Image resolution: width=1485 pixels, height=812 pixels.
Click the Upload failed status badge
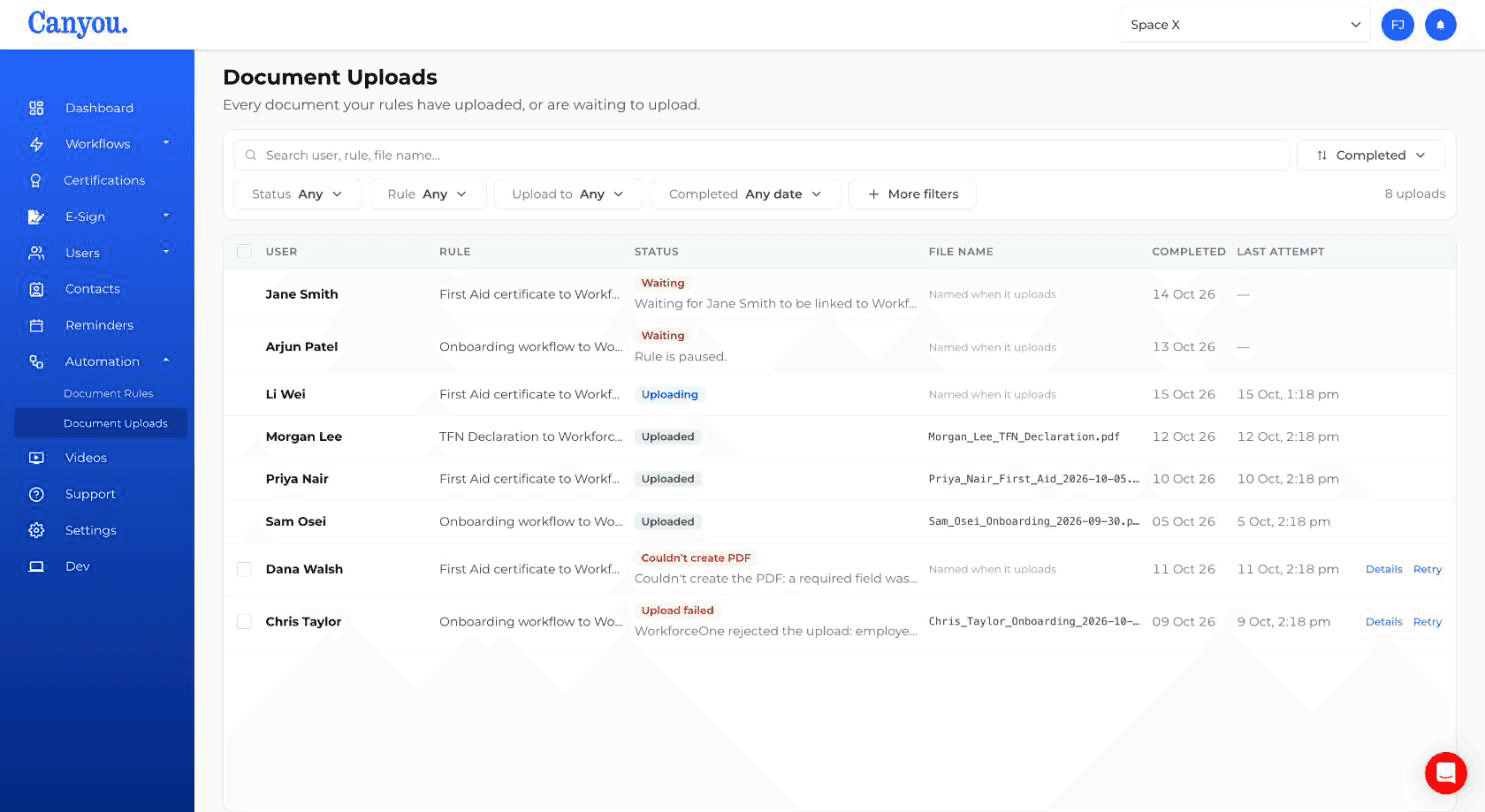click(x=677, y=610)
